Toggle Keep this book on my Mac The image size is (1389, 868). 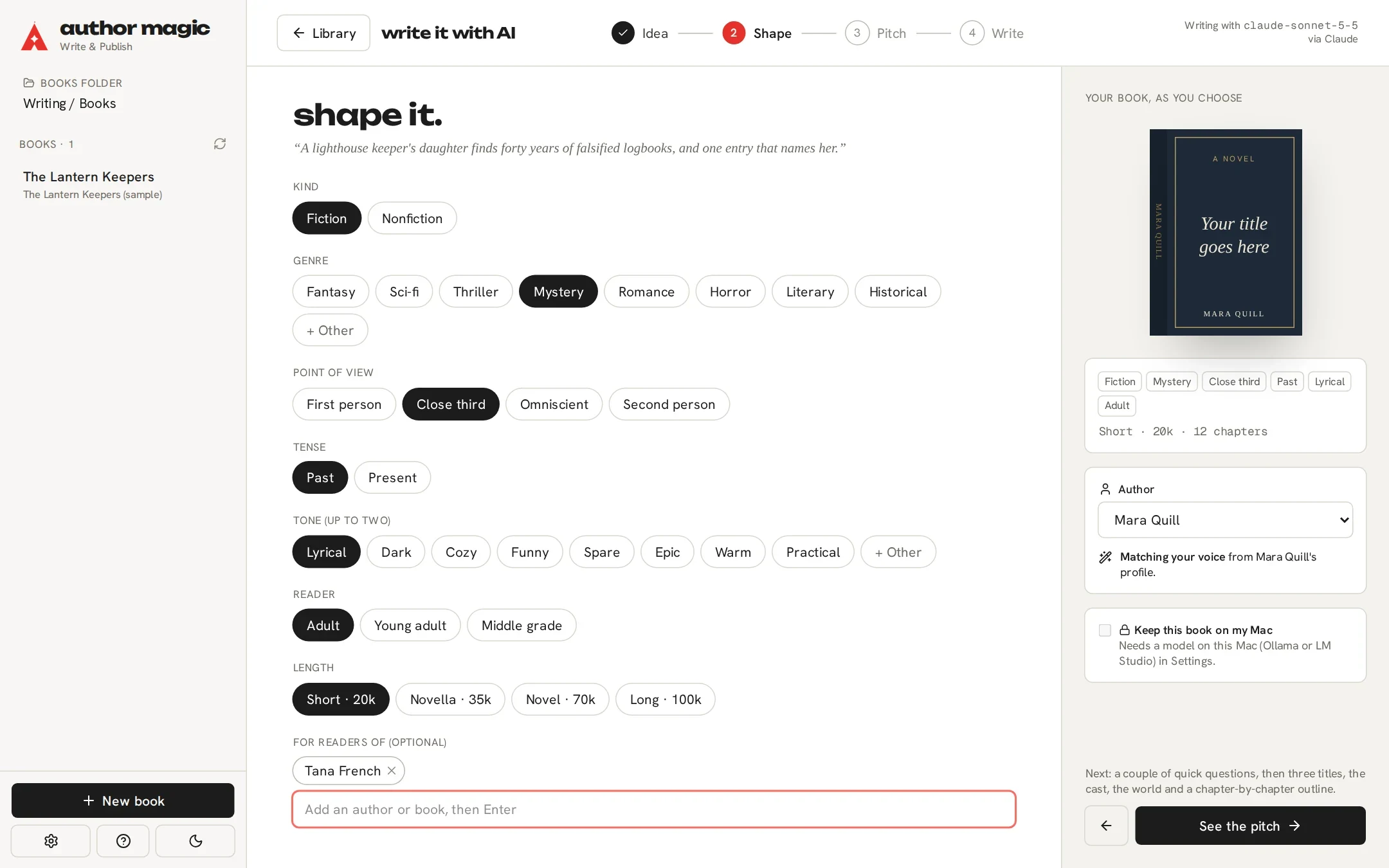pyautogui.click(x=1105, y=630)
